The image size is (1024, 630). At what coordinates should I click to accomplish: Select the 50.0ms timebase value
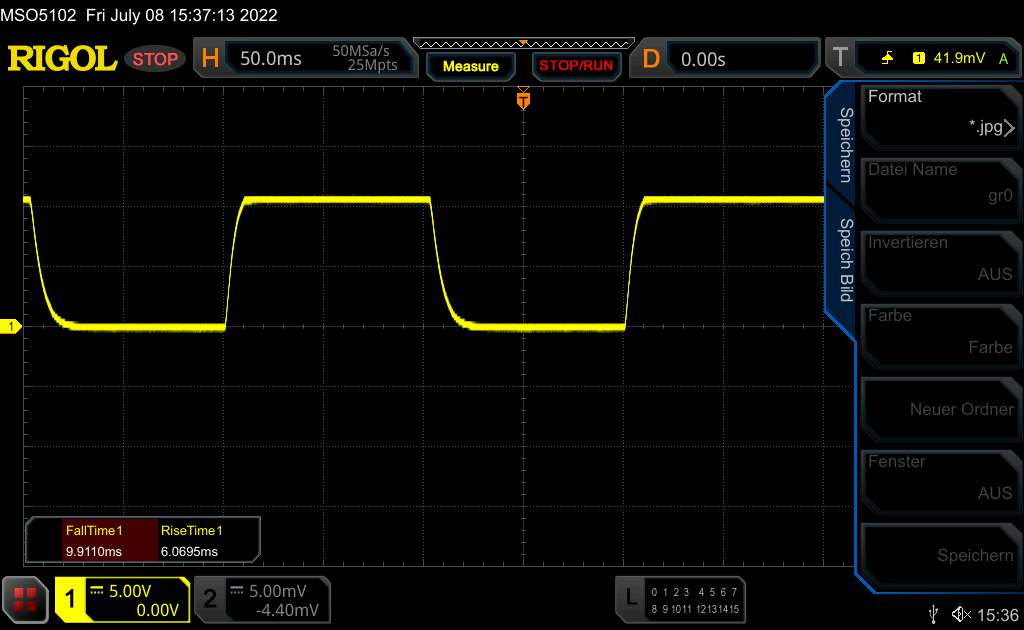[x=270, y=59]
